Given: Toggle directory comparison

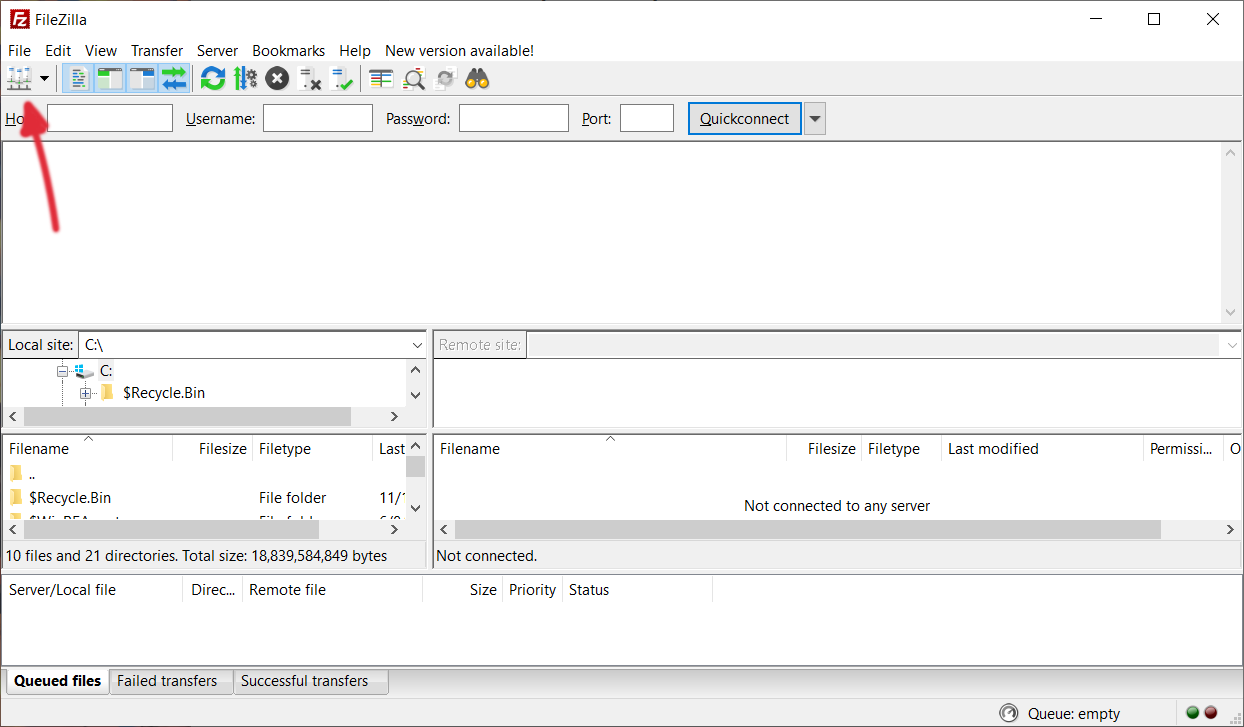Looking at the screenshot, I should [413, 78].
